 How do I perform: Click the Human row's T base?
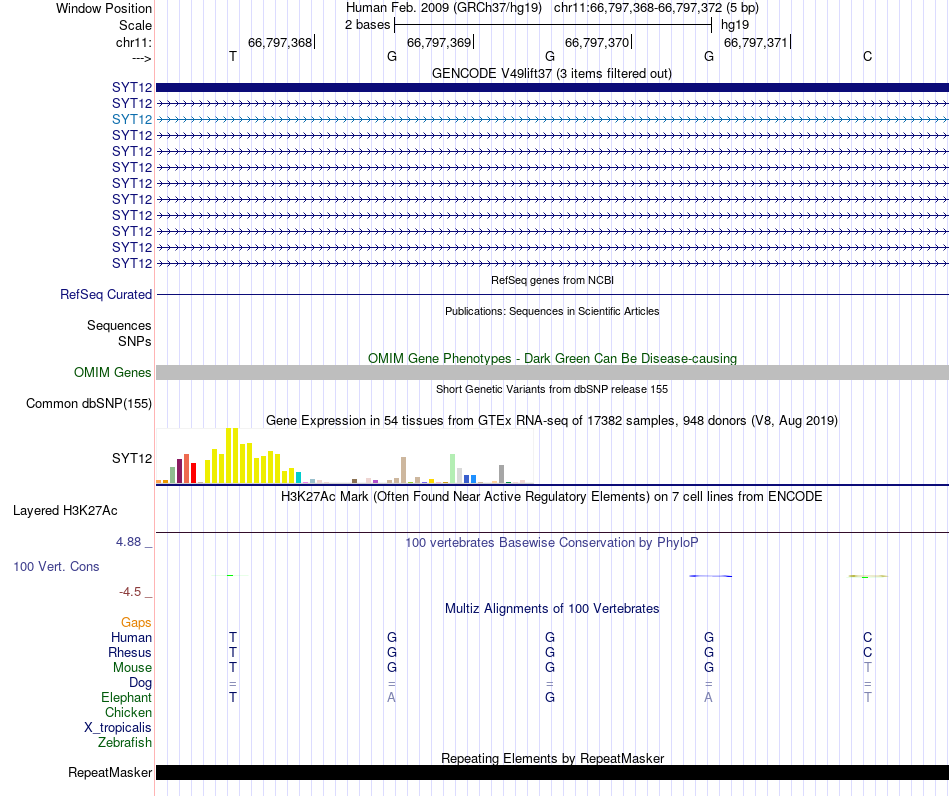(233, 637)
